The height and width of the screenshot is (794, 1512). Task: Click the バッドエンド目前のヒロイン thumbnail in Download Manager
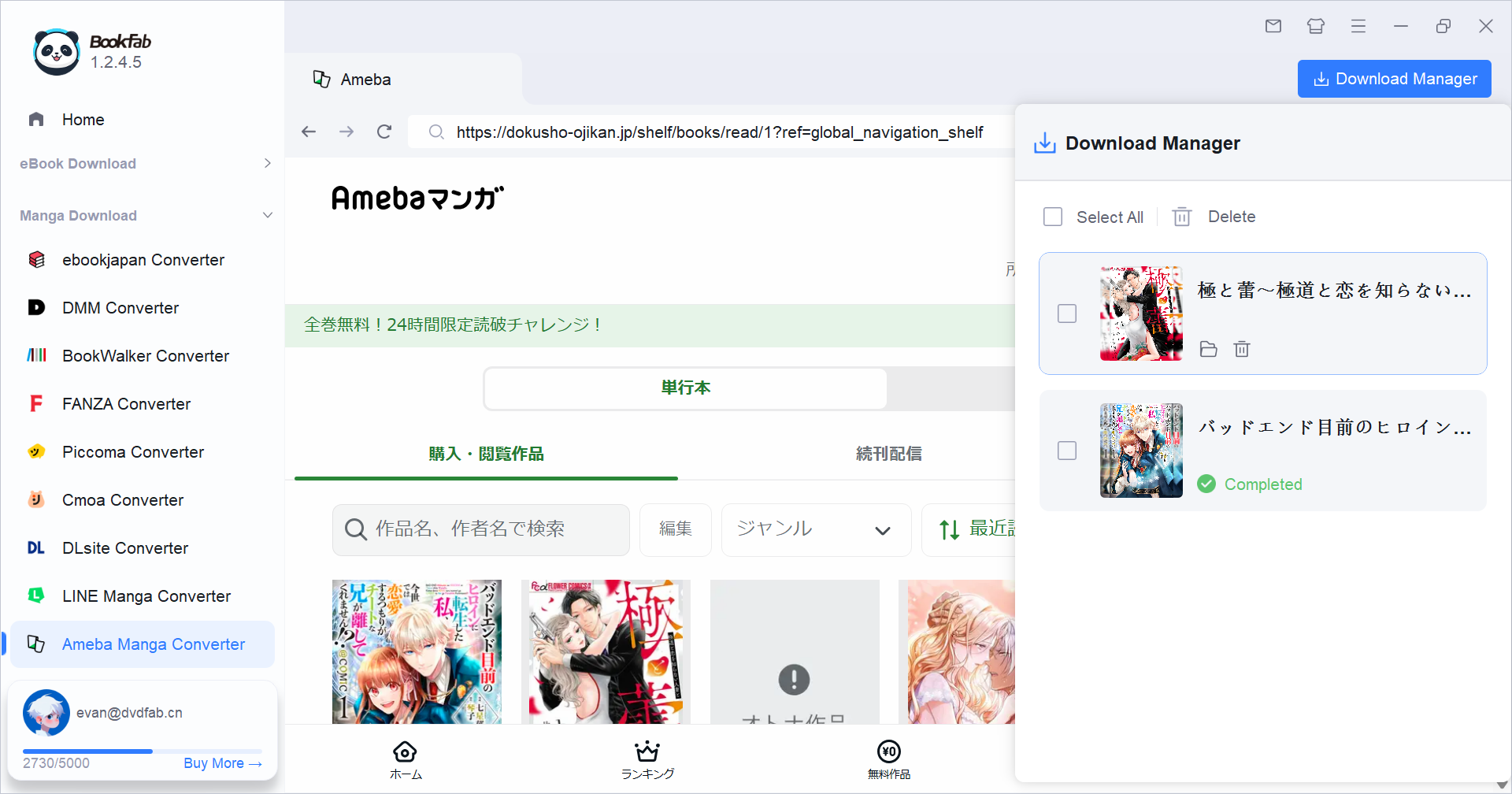pos(1141,451)
